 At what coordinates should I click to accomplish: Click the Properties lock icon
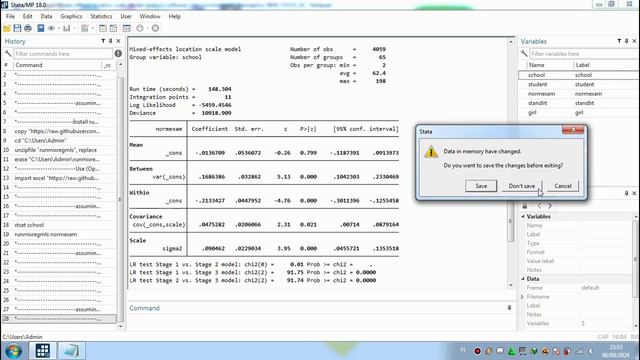525,206
